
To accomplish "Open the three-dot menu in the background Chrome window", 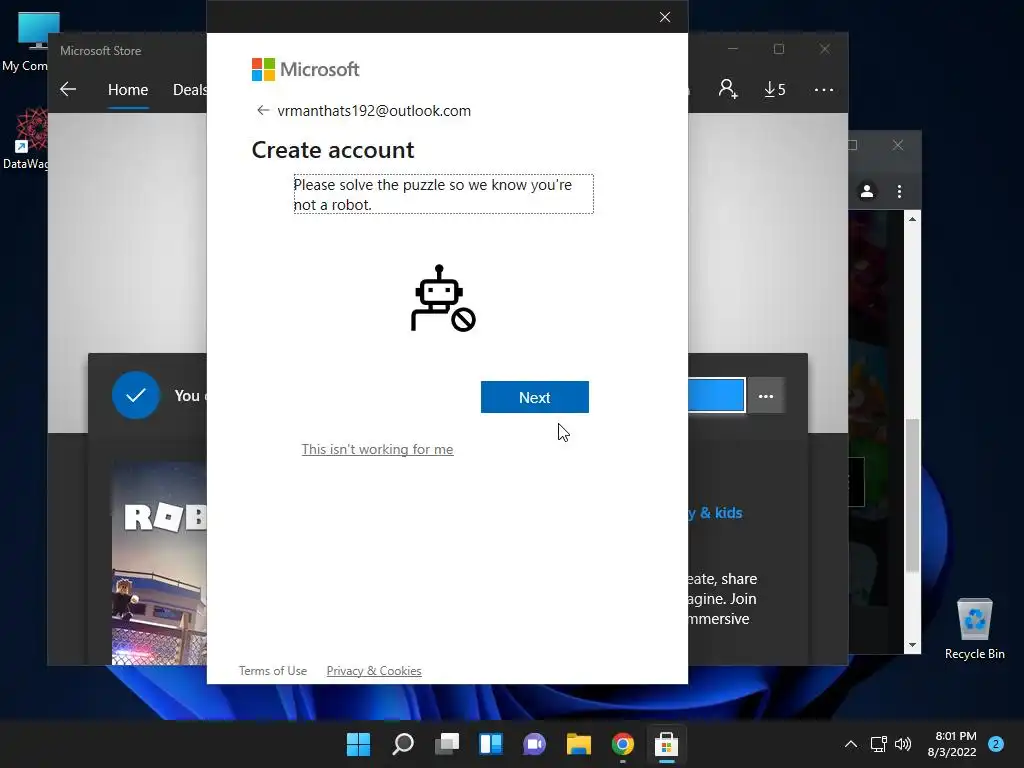I will click(899, 191).
